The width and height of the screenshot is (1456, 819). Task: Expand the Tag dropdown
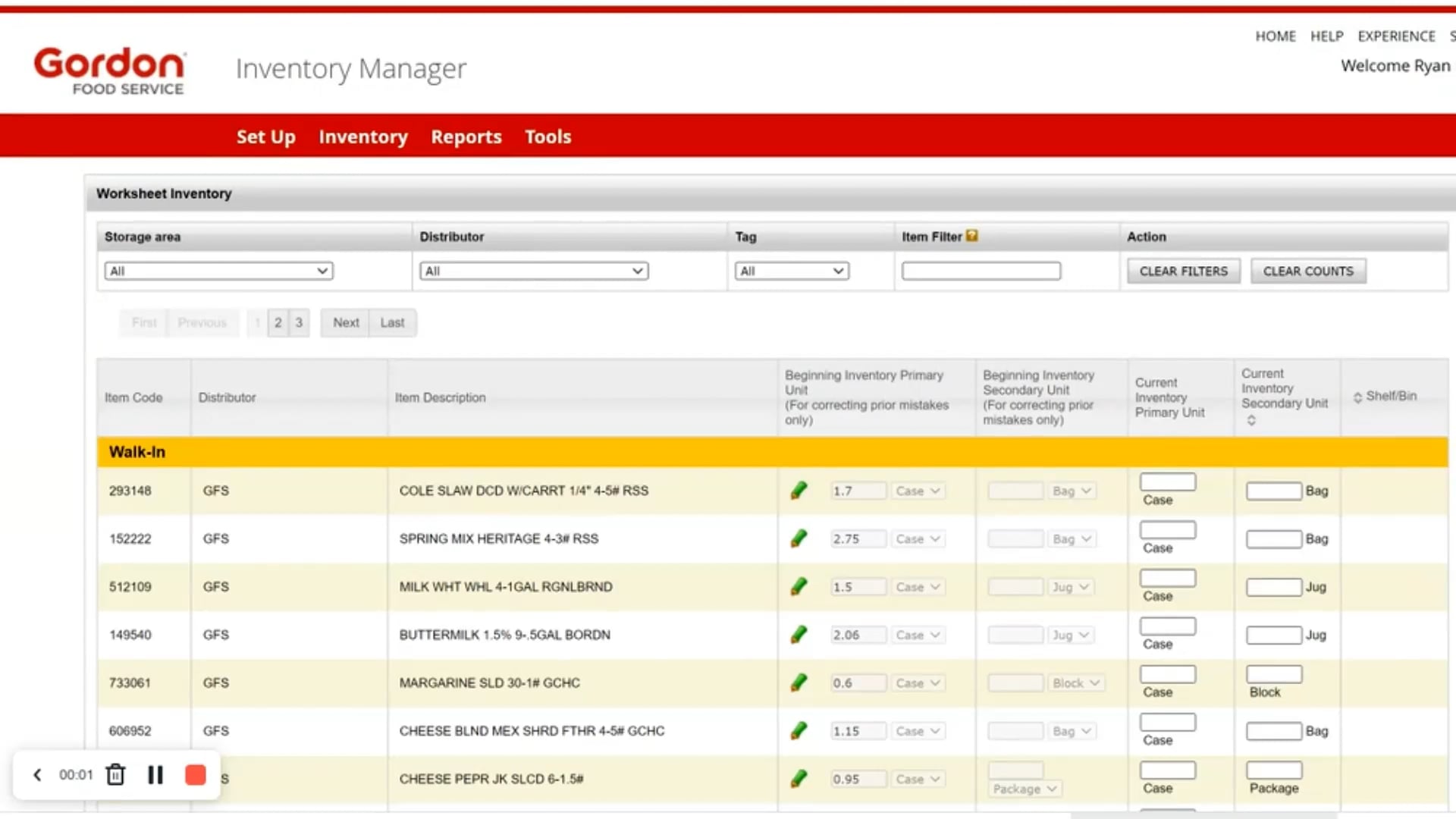(792, 271)
